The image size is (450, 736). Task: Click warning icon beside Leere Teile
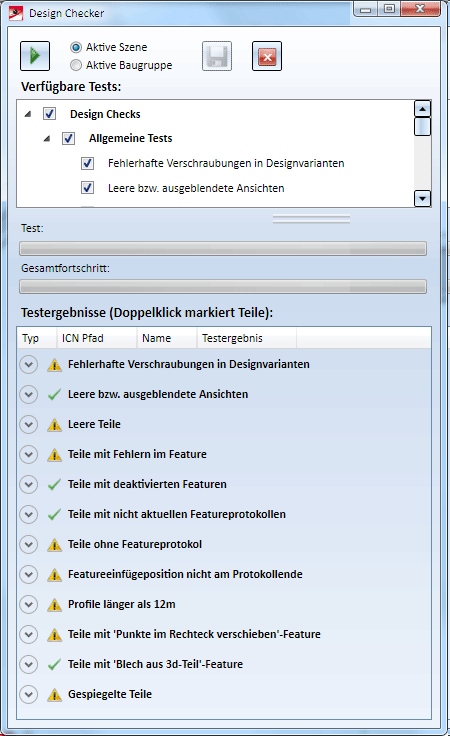click(54, 425)
